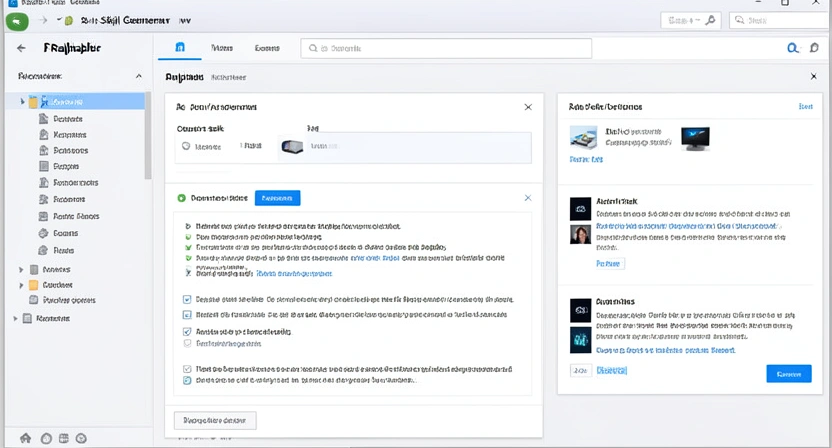Click the green status circle icon in the left card
The height and width of the screenshot is (448, 832).
point(181,198)
